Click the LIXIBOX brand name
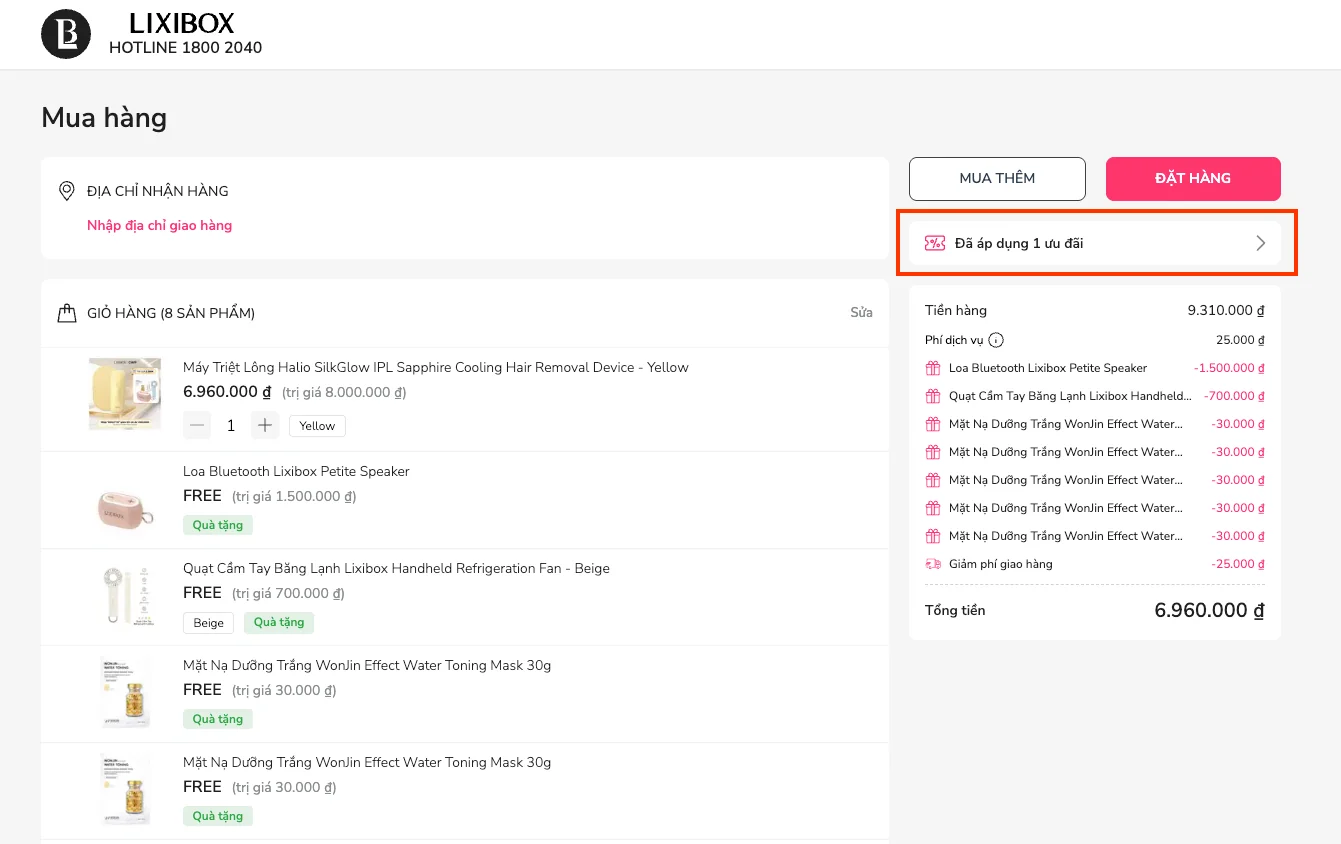Viewport: 1341px width, 844px height. [182, 23]
